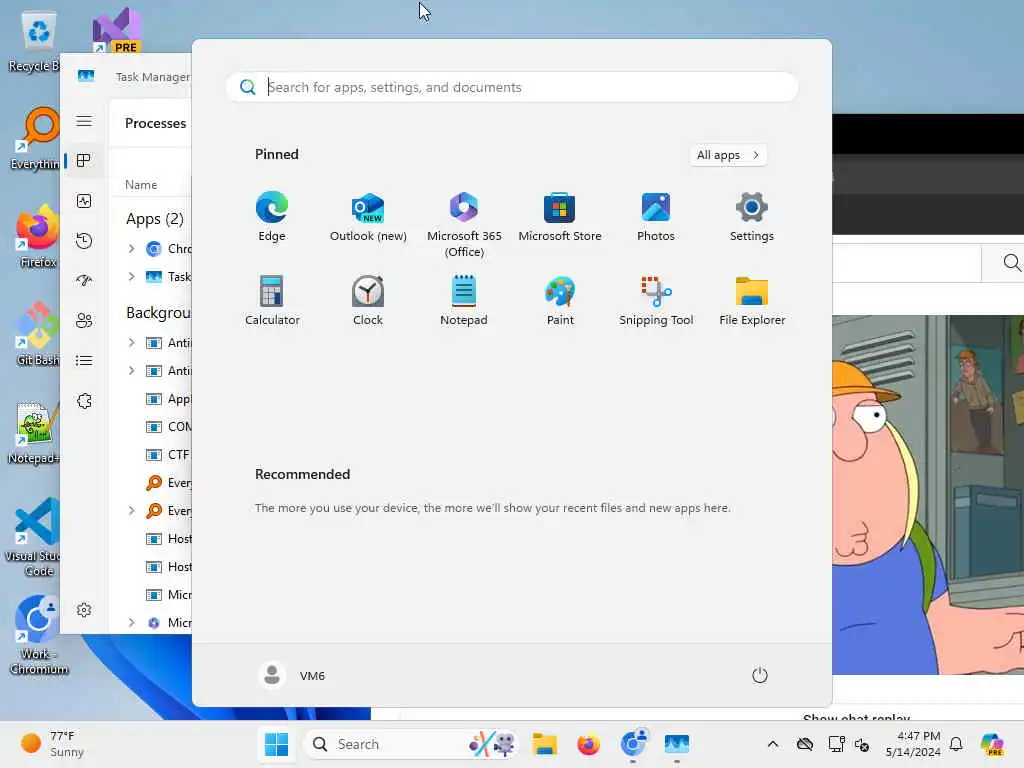The width and height of the screenshot is (1024, 768).
Task: Click the search magnifier in browser window
Action: click(x=1012, y=263)
